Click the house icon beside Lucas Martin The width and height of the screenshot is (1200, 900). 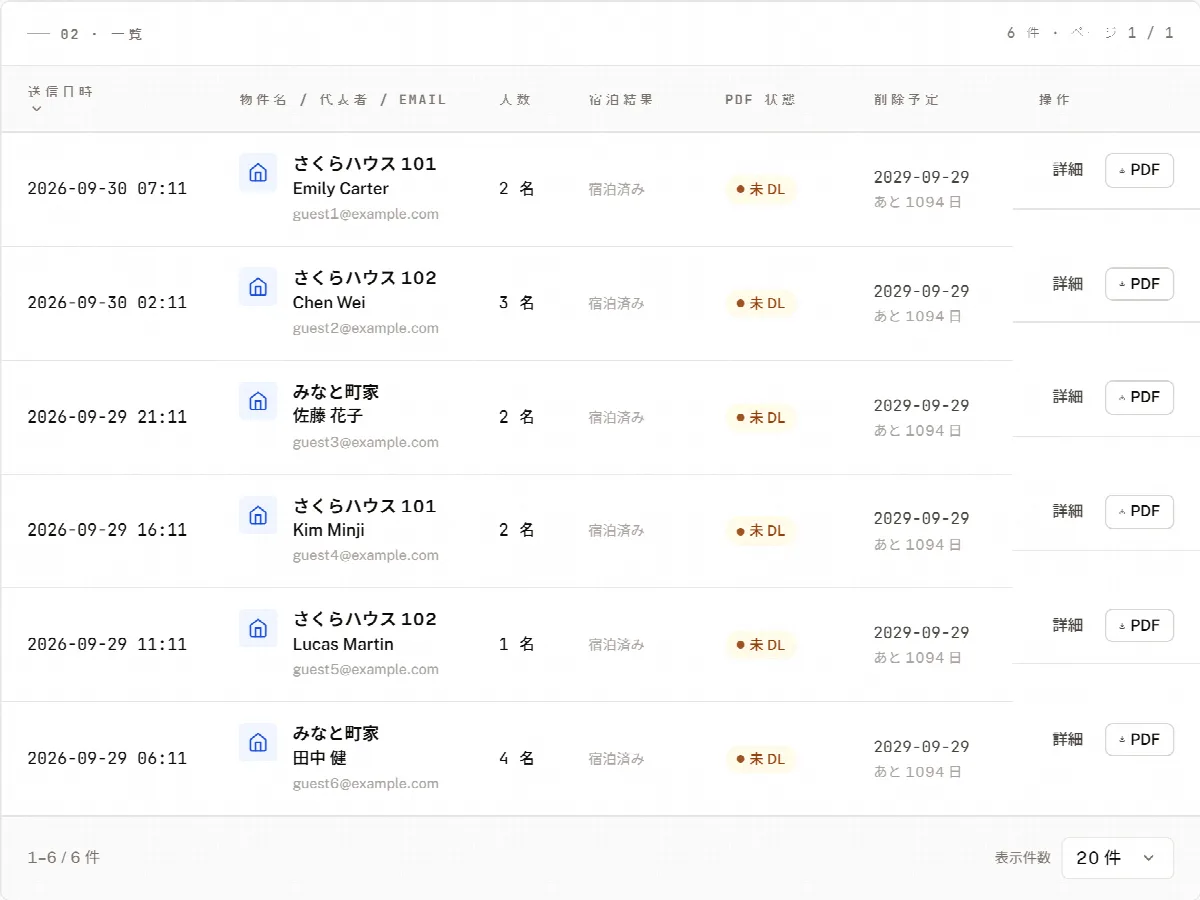coord(258,628)
